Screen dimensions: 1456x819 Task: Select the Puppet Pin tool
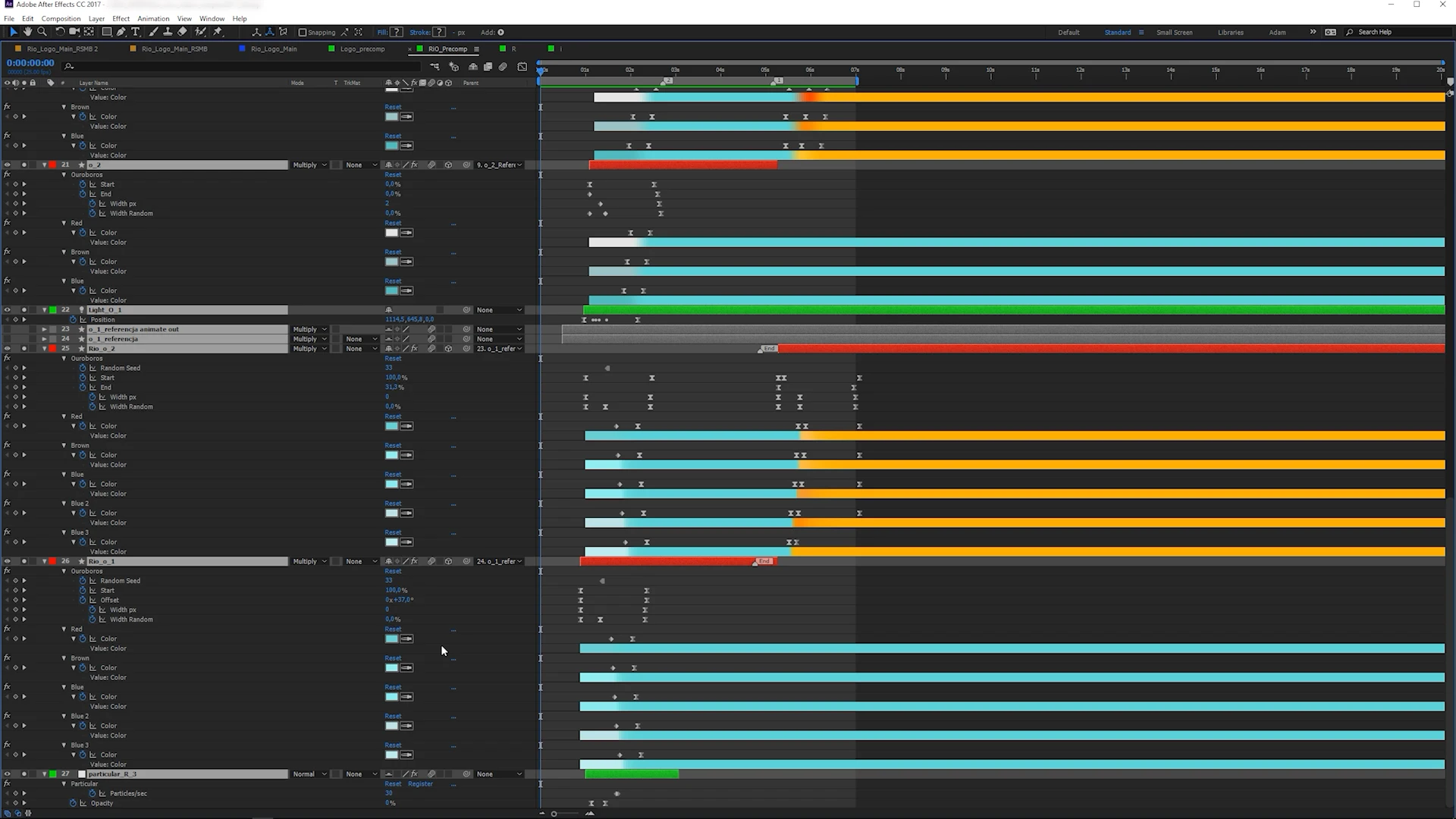tap(218, 32)
